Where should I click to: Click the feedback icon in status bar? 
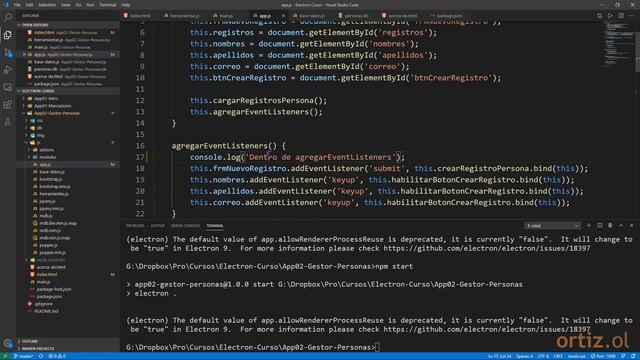tap(623, 356)
